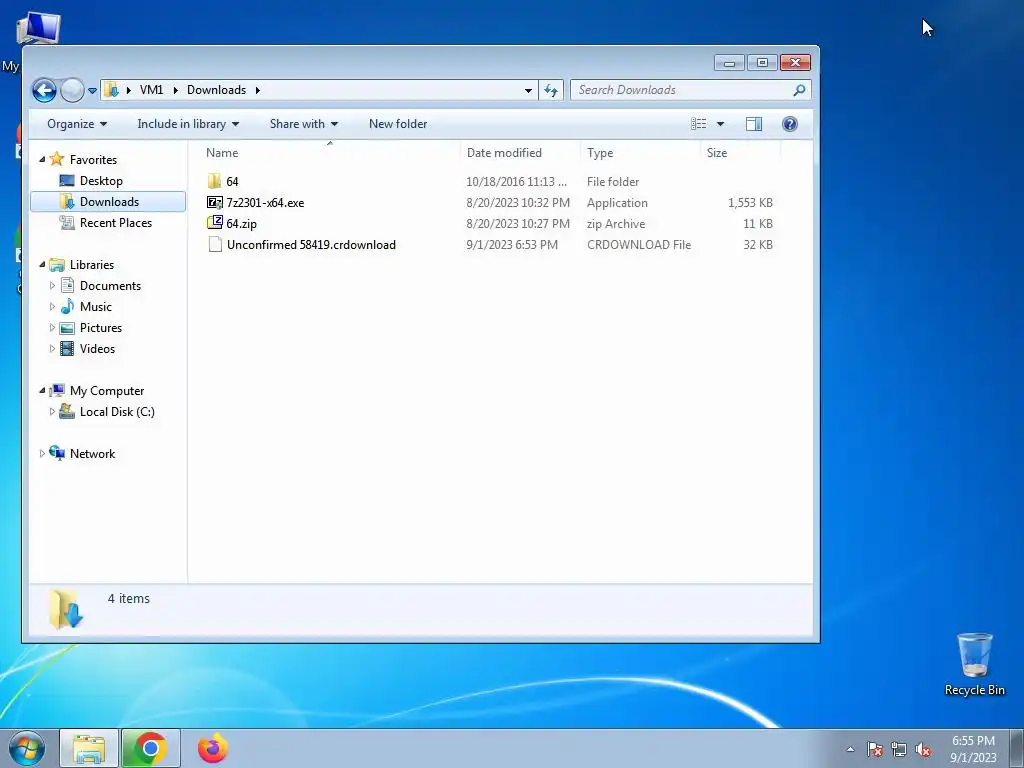Show the preview pane
Viewport: 1024px width, 768px height.
pyautogui.click(x=754, y=124)
